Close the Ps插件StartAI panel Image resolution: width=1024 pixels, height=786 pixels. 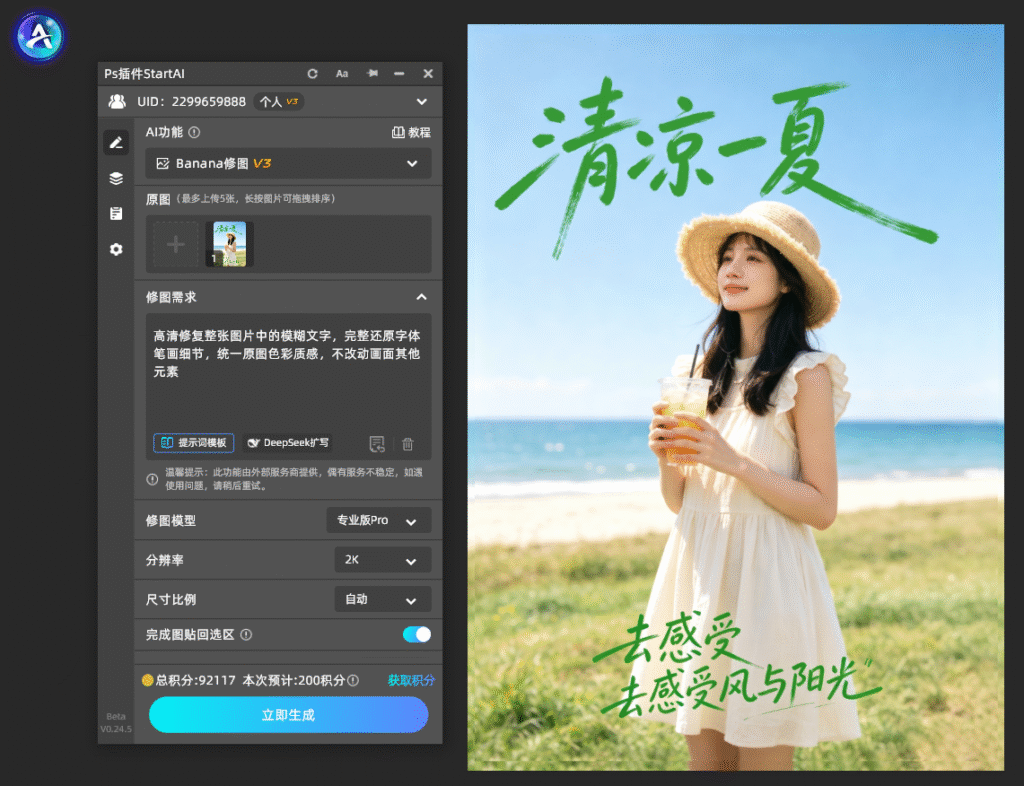coord(428,74)
